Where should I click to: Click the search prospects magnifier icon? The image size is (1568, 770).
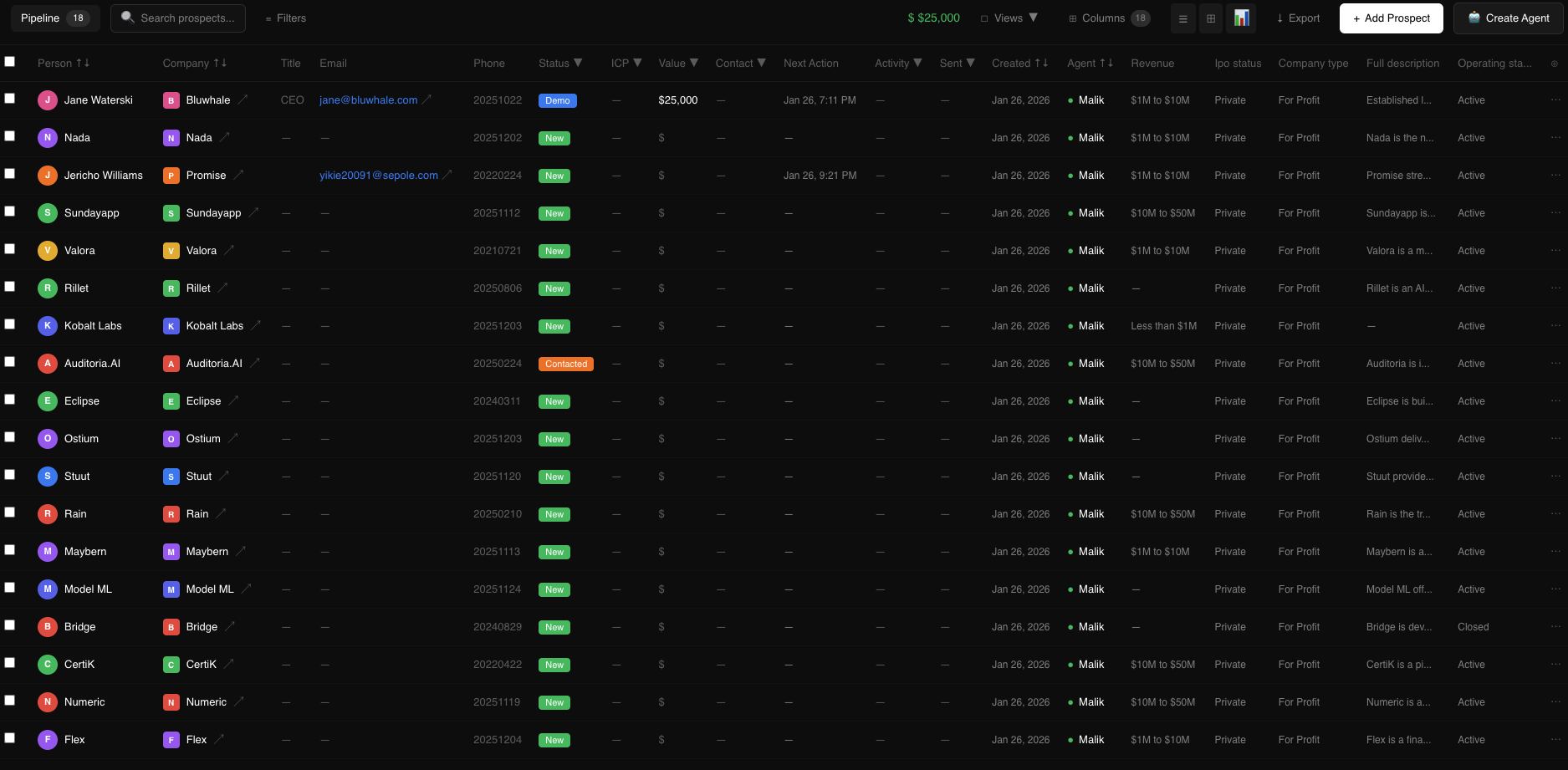[127, 17]
